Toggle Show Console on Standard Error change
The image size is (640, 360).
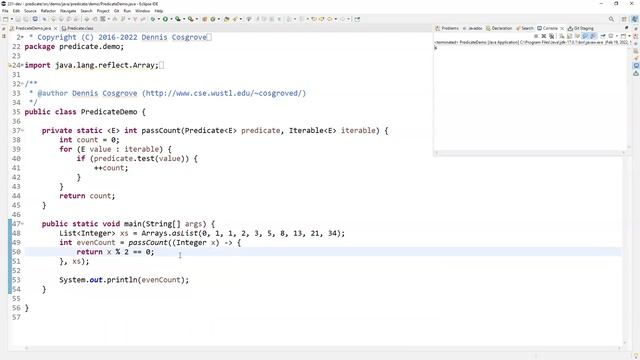(594, 36)
